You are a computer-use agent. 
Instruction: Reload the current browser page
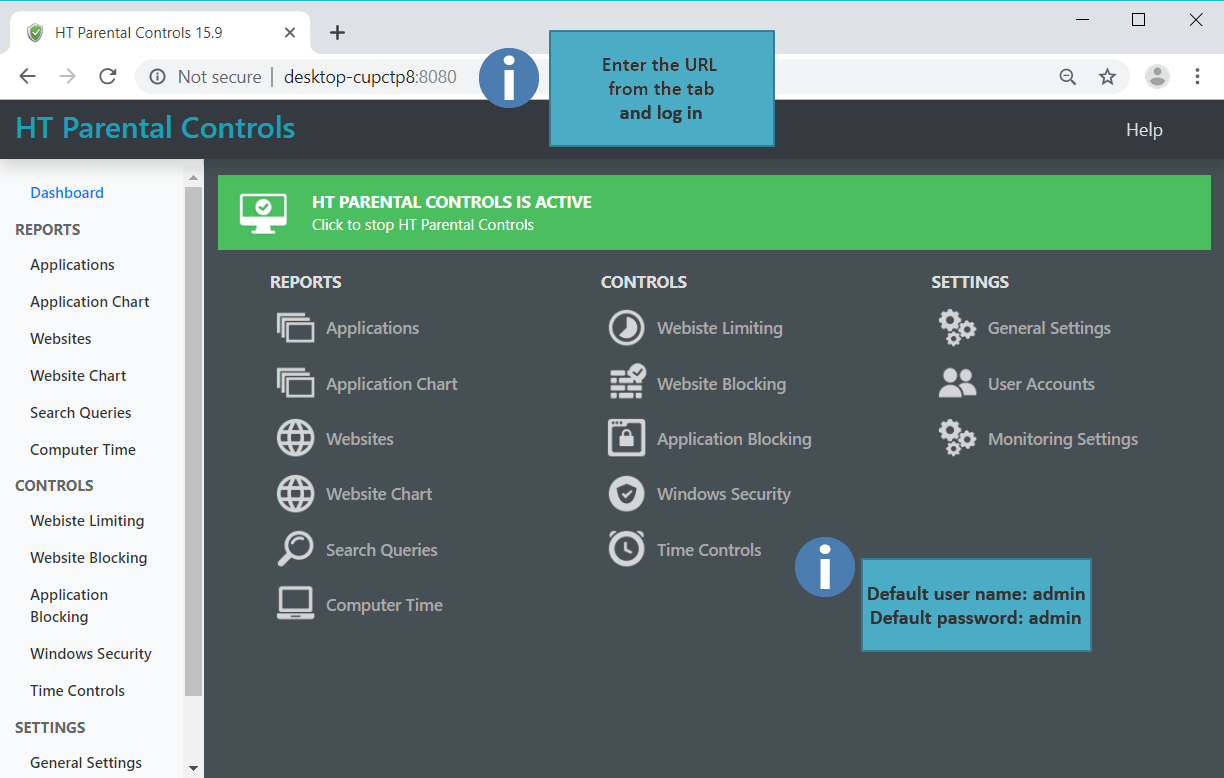[108, 77]
